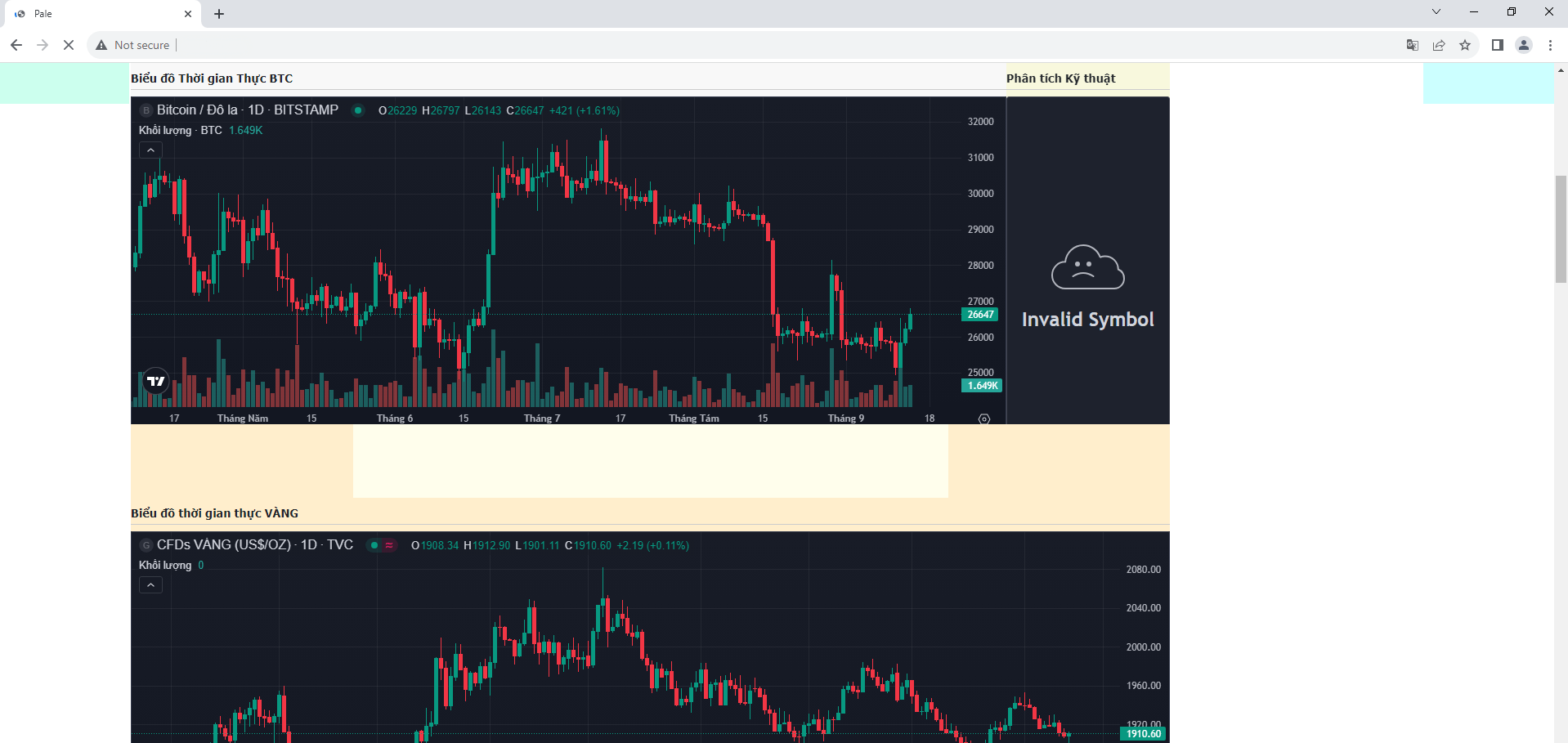This screenshot has height=743, width=1568.
Task: Click the Khối lượng · BTC volume label
Action: pos(181,130)
